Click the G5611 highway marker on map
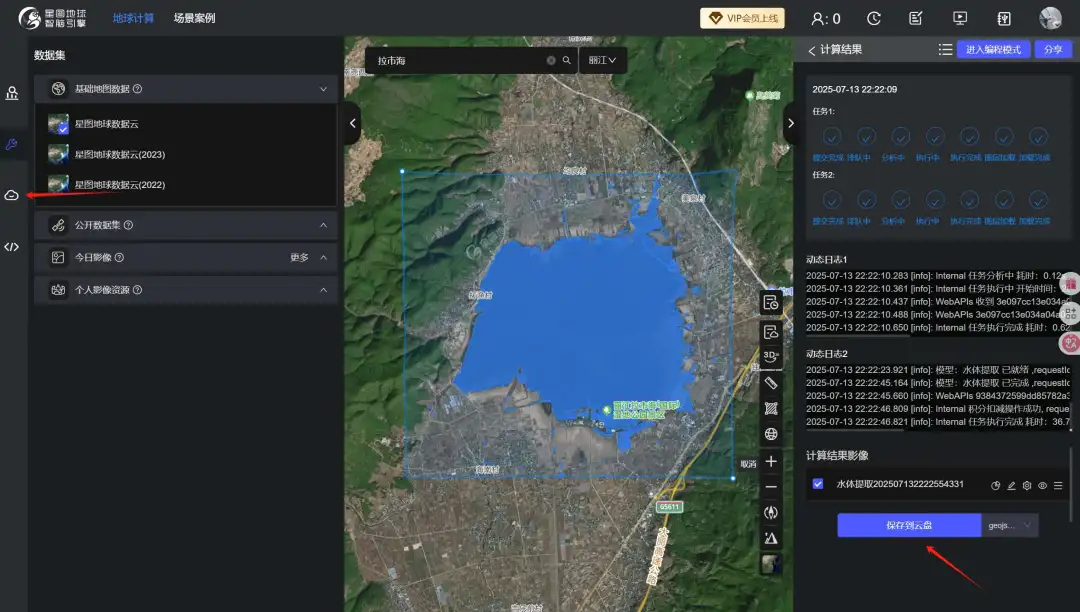 click(x=669, y=507)
